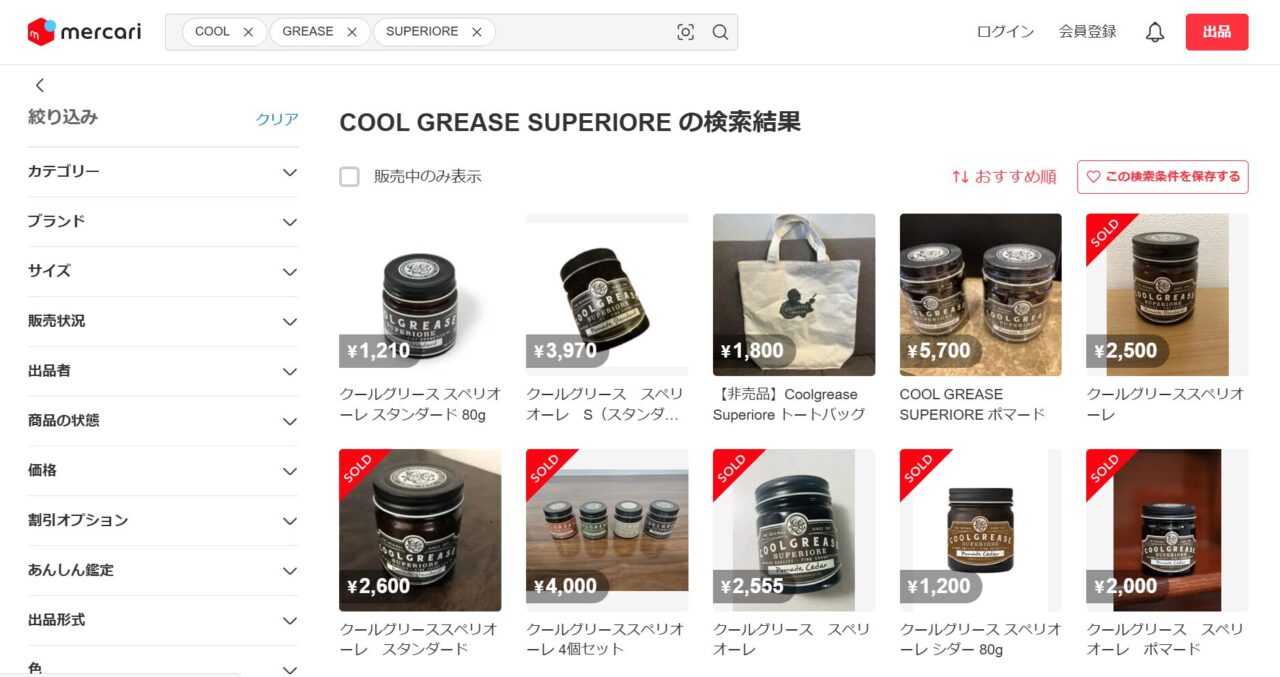The height and width of the screenshot is (677, 1280).
Task: Enable the 販売中のみ表示 checkbox
Action: tap(349, 177)
